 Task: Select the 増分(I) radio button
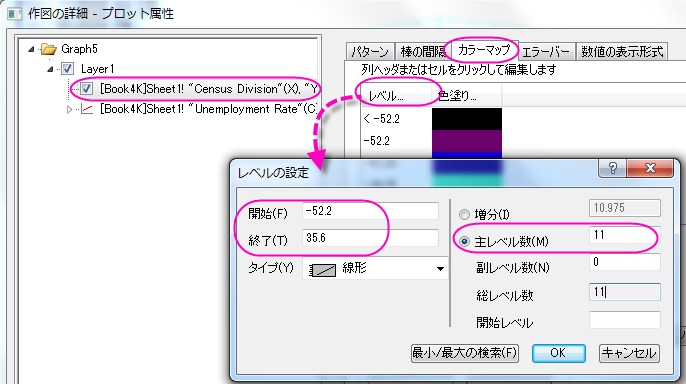click(464, 214)
